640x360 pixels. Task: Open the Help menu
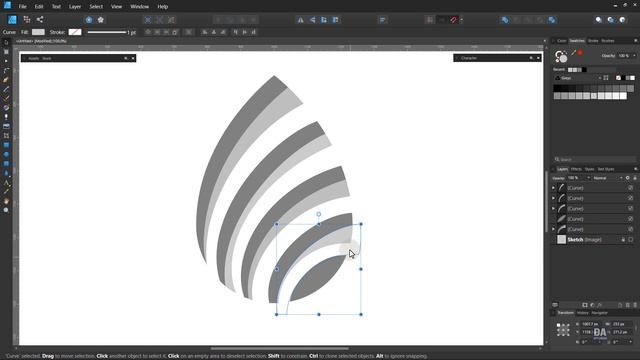click(162, 7)
